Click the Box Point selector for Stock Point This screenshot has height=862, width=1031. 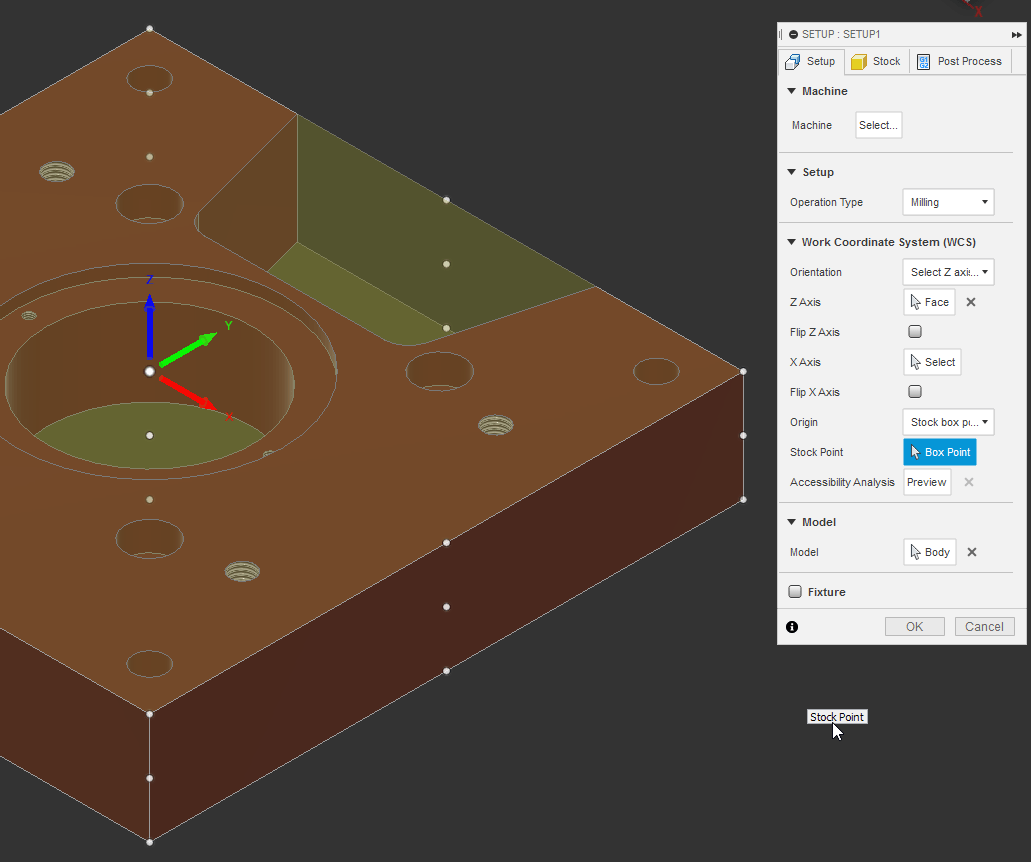pyautogui.click(x=939, y=451)
